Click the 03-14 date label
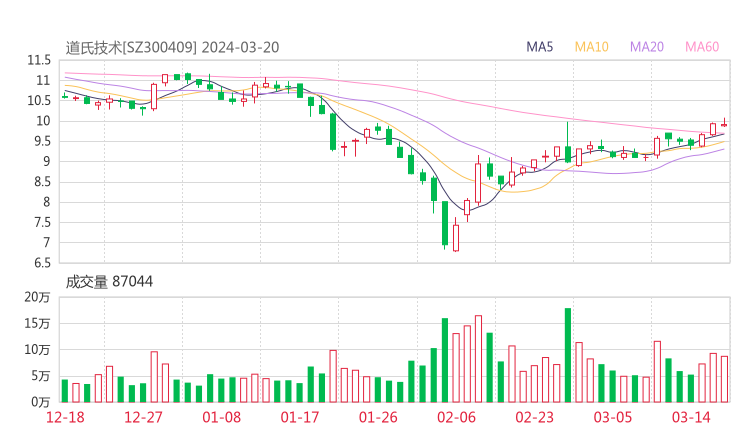Viewport: 740px width, 440px height. [x=691, y=417]
